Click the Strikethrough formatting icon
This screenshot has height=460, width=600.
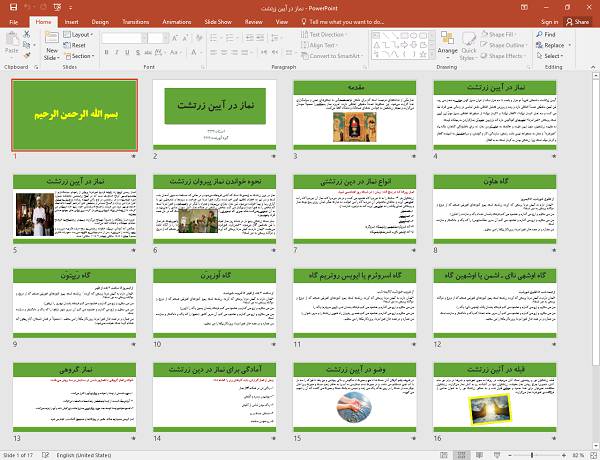point(148,52)
